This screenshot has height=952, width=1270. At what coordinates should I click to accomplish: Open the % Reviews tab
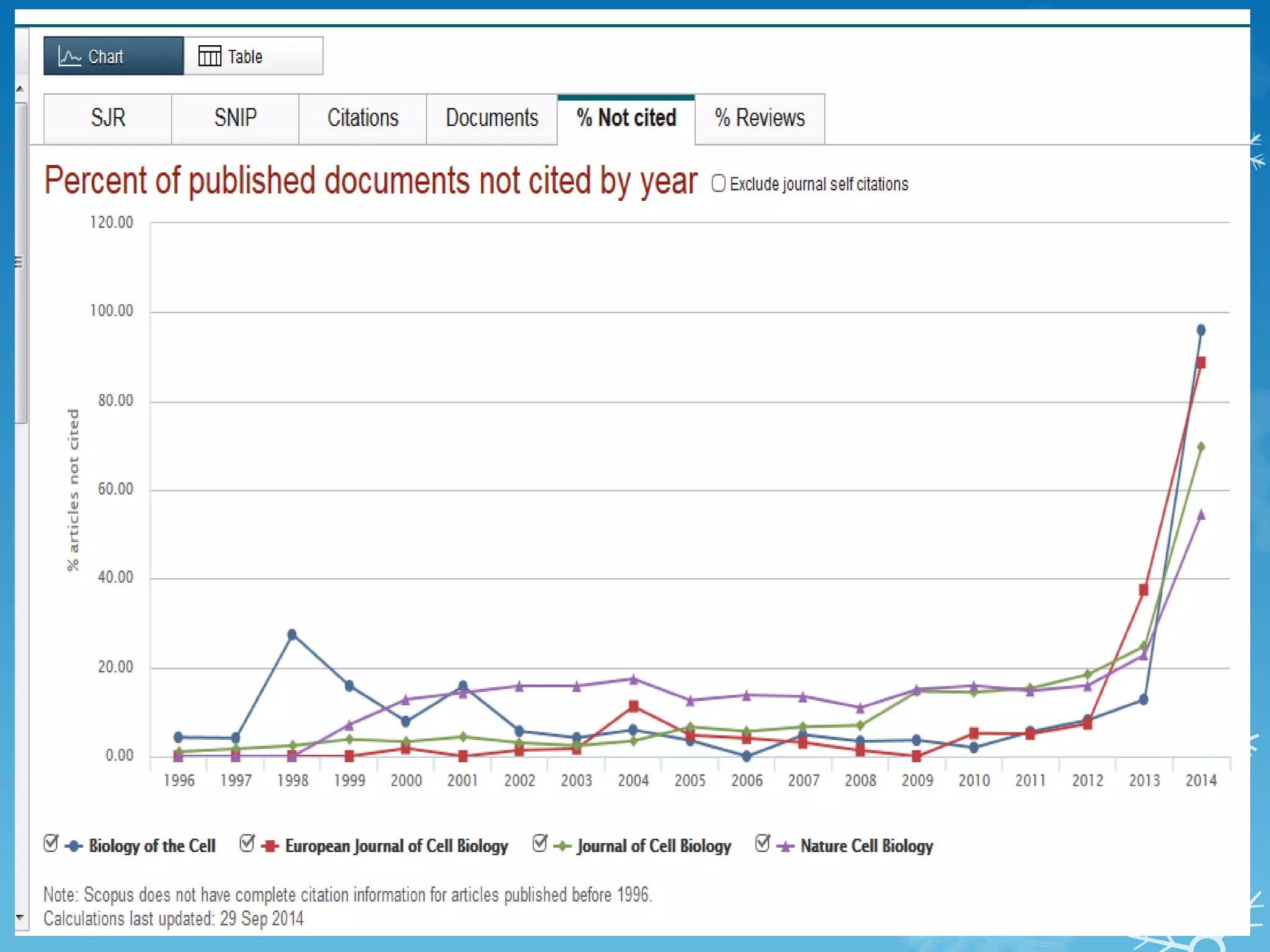[x=760, y=118]
